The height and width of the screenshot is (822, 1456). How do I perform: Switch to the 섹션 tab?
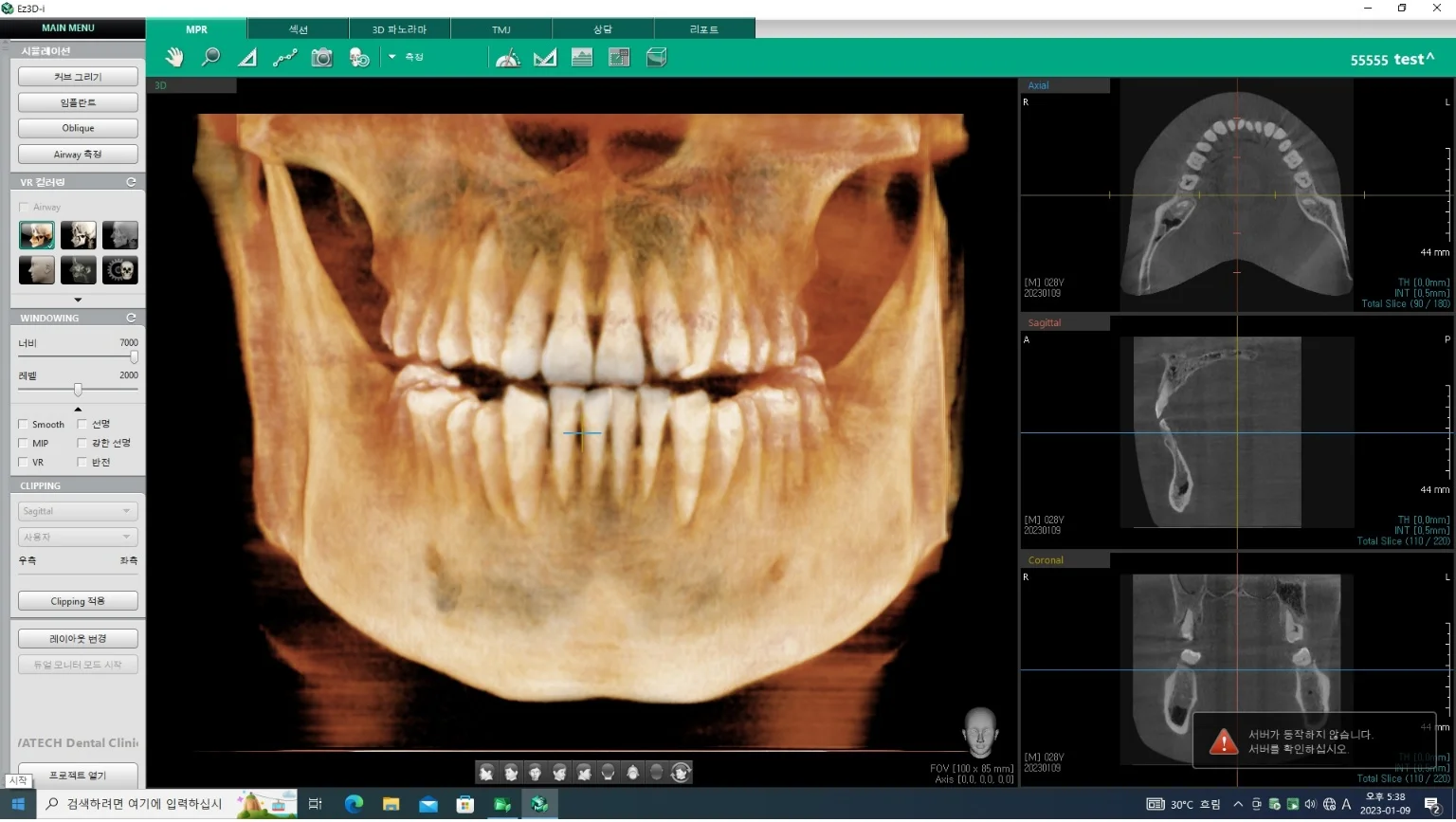click(x=298, y=29)
